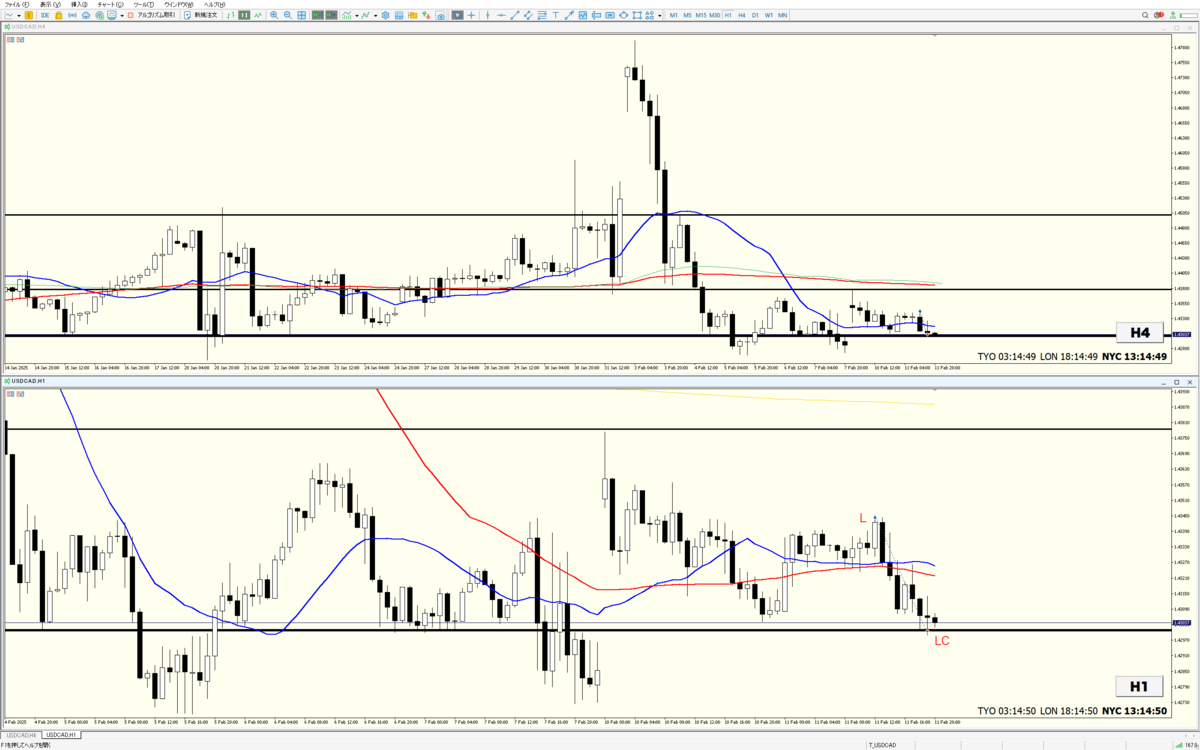
Task: Click the connection status bar indicator
Action: coord(1186,745)
